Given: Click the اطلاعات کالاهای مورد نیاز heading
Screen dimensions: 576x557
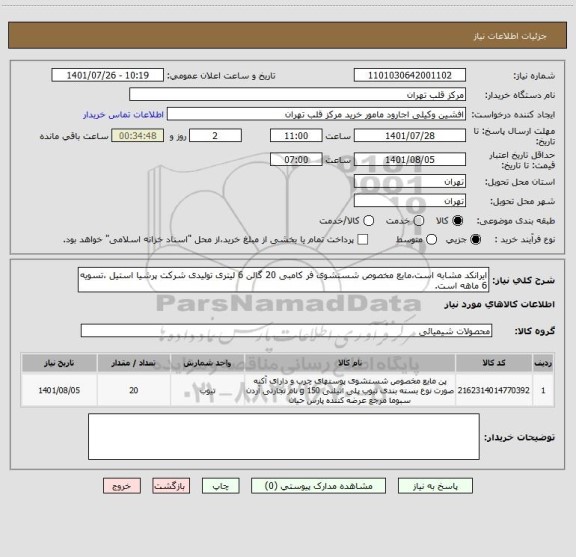Looking at the screenshot, I should pyautogui.click(x=500, y=304).
